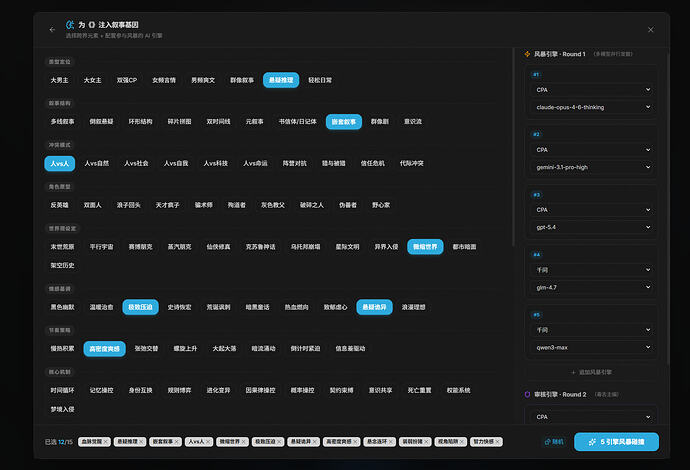The width and height of the screenshot is (690, 470).
Task: Open the gpt-5.4 model dropdown
Action: point(592,228)
